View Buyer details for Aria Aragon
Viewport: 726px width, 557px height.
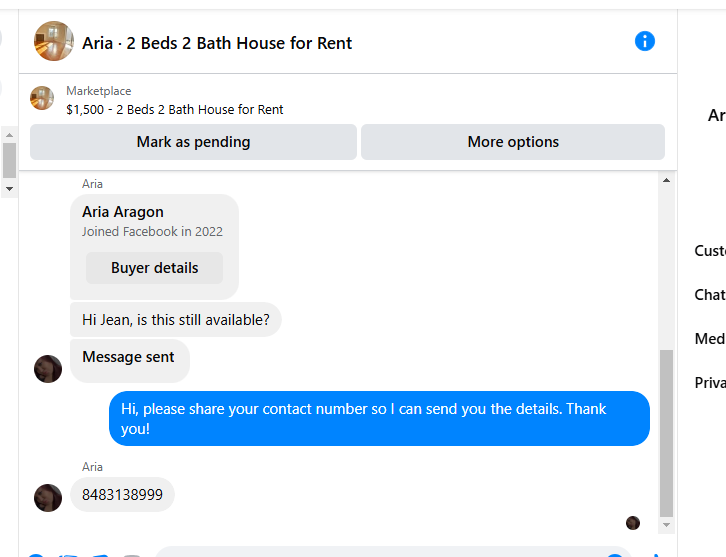(x=154, y=268)
